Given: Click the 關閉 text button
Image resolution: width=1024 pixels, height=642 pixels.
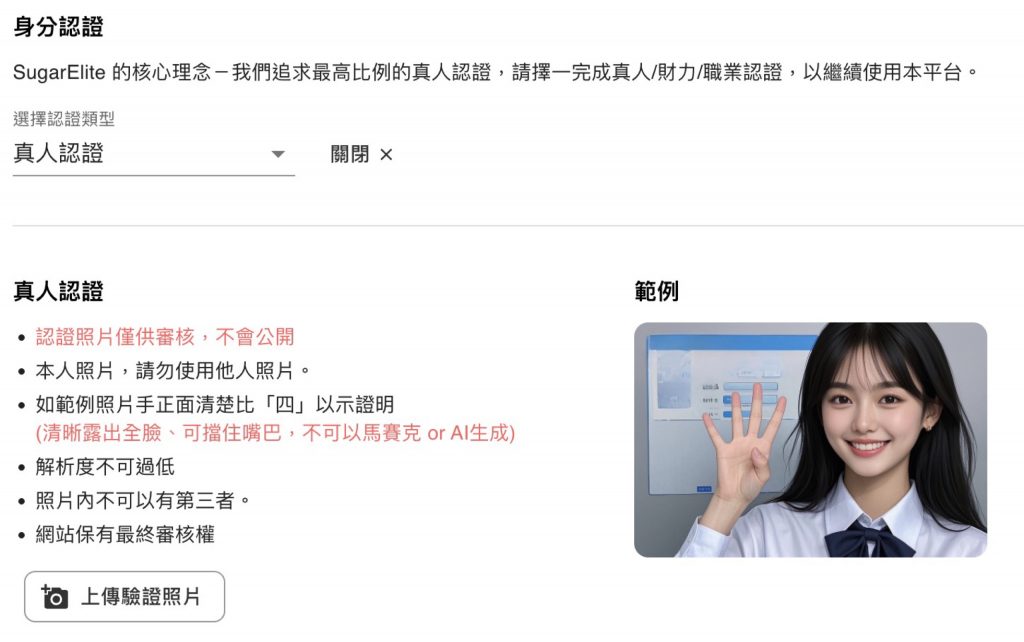Looking at the screenshot, I should (349, 155).
